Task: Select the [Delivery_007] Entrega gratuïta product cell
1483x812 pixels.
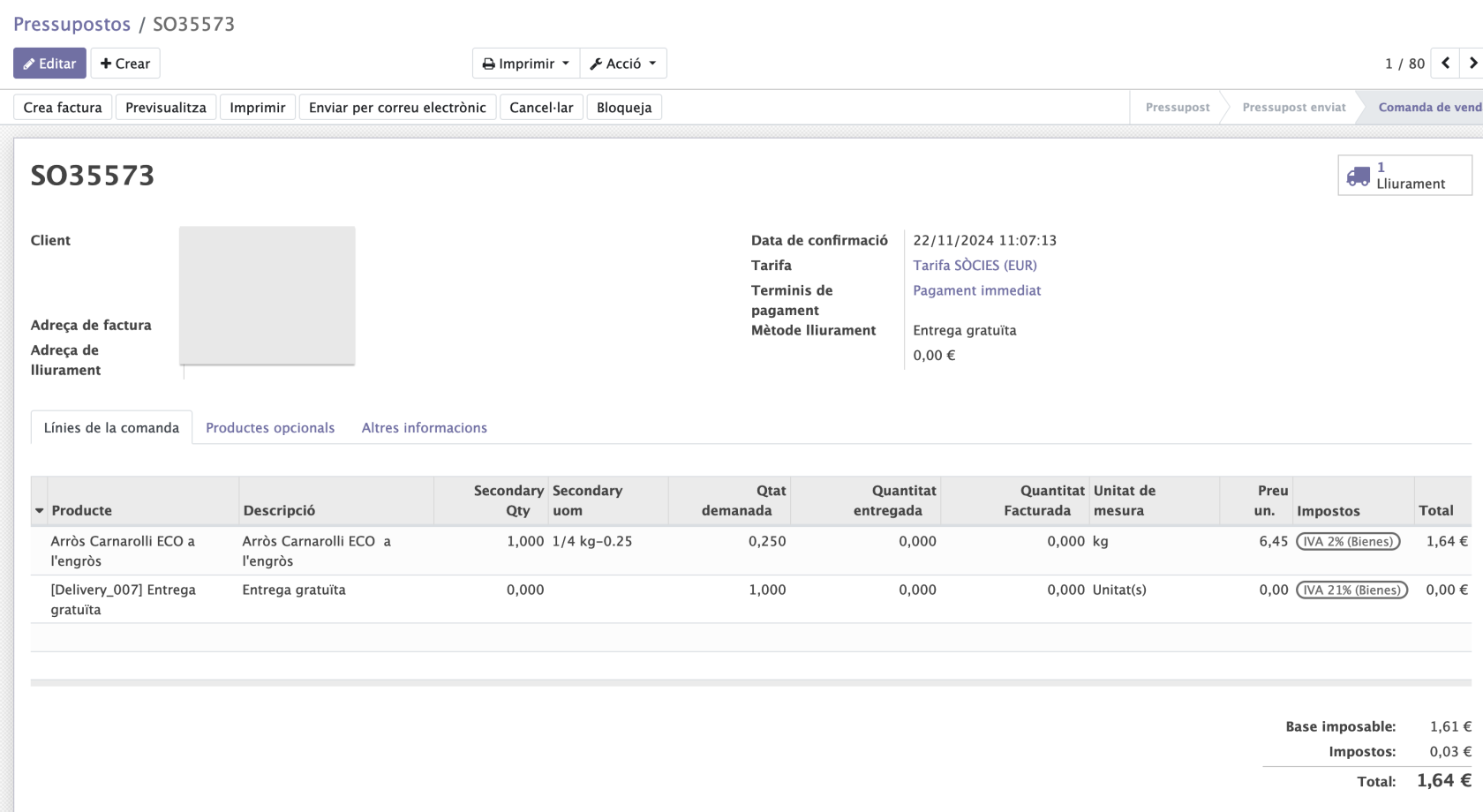Action: click(143, 599)
